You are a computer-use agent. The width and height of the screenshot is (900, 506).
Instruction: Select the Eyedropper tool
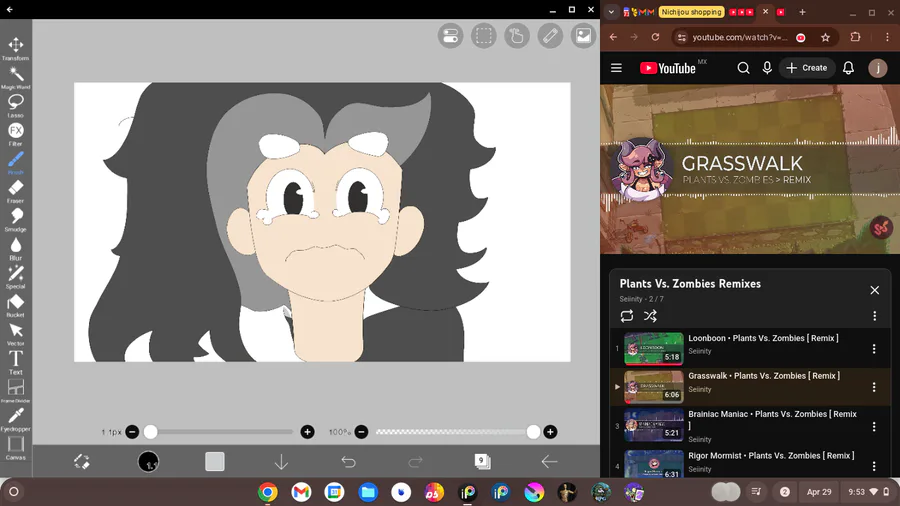point(15,419)
